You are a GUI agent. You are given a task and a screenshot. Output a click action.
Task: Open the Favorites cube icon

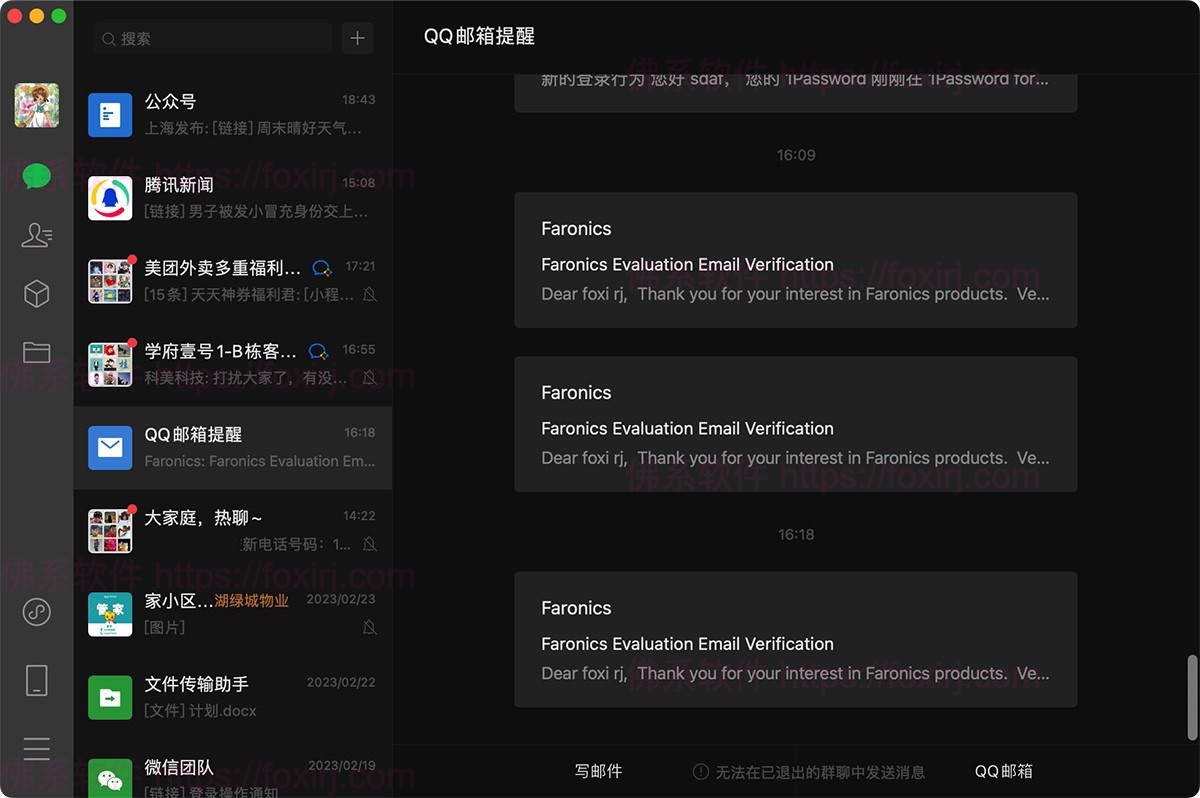[37, 293]
